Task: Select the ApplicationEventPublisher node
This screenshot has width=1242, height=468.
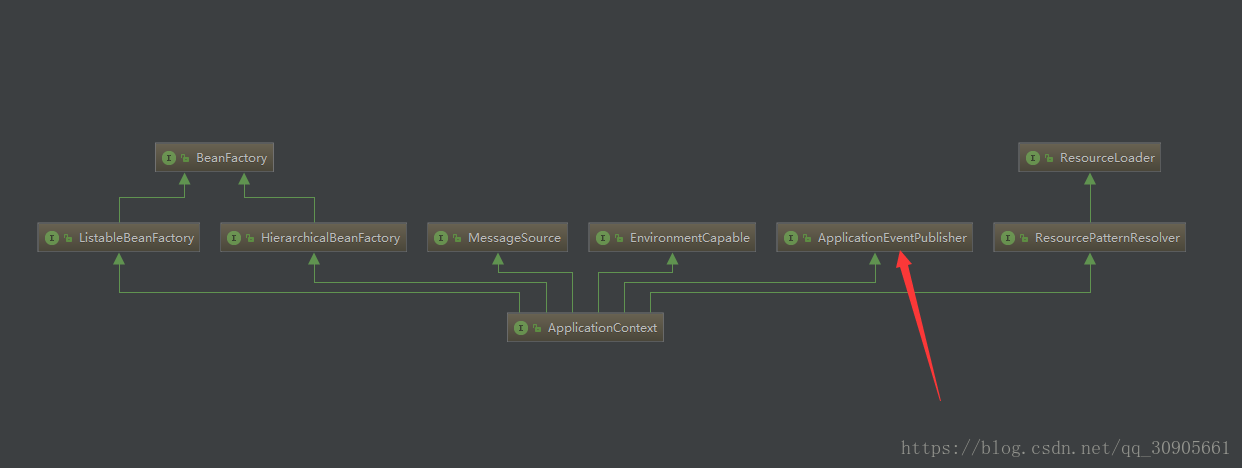Action: coord(875,237)
